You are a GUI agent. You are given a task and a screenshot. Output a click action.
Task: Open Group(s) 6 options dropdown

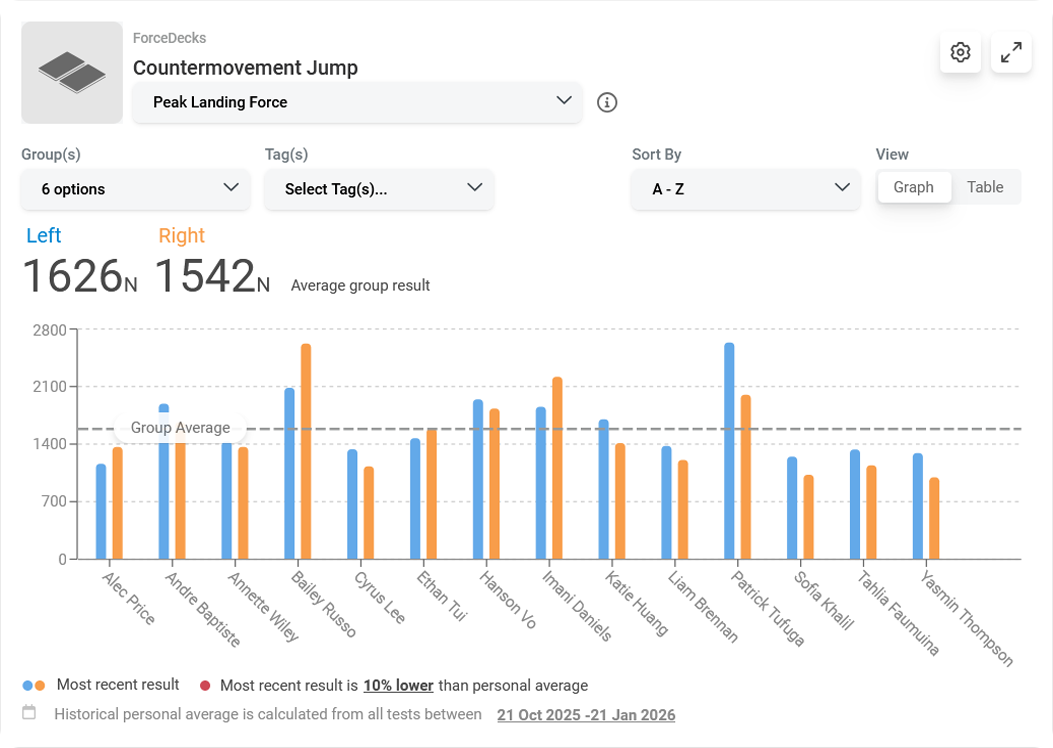point(136,189)
